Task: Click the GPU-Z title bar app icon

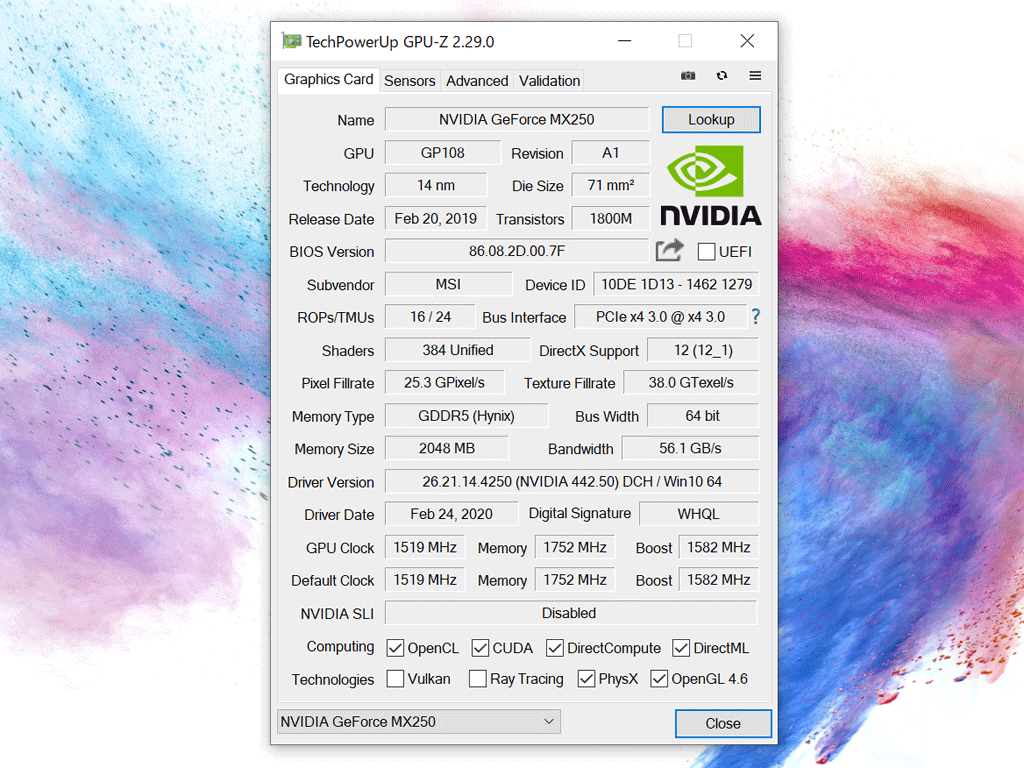Action: click(291, 41)
